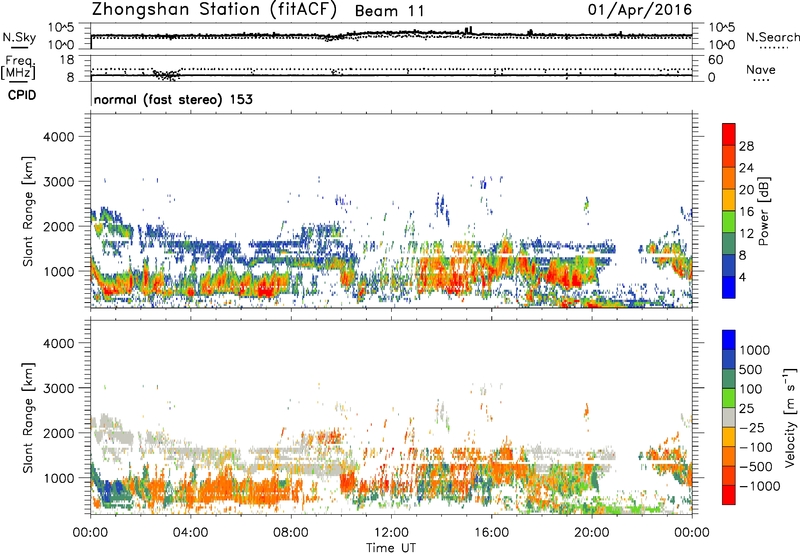Pick the blue top segment of the velocity colorbar

(x=729, y=340)
